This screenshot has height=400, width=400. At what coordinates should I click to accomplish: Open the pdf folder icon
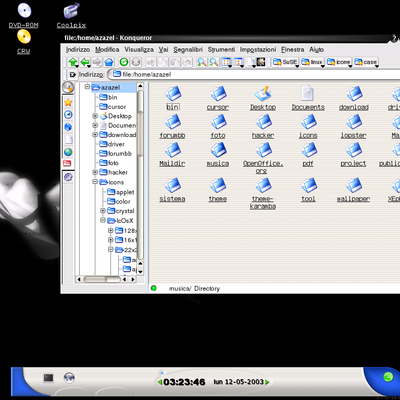(x=308, y=155)
